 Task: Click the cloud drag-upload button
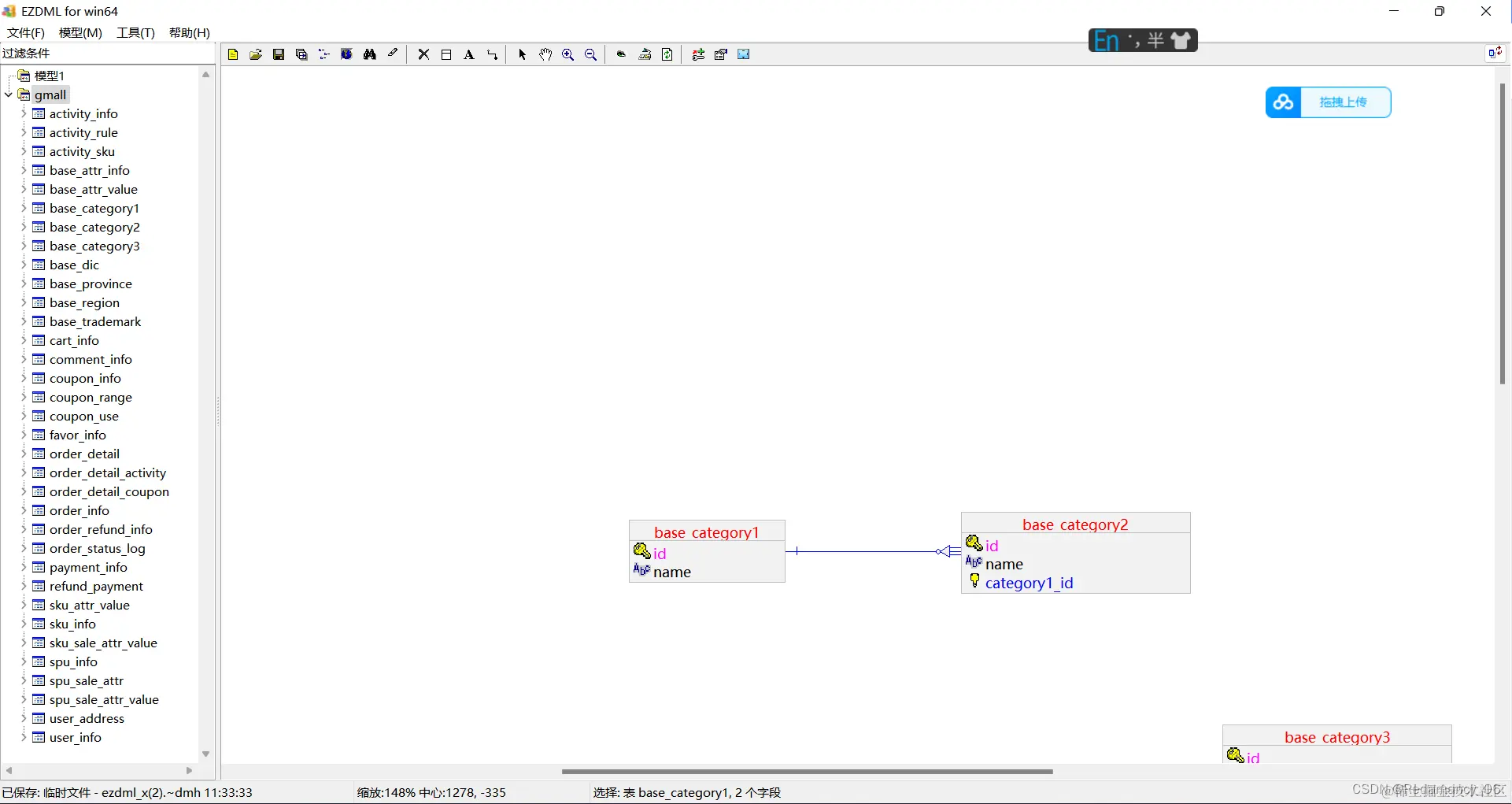[x=1329, y=102]
